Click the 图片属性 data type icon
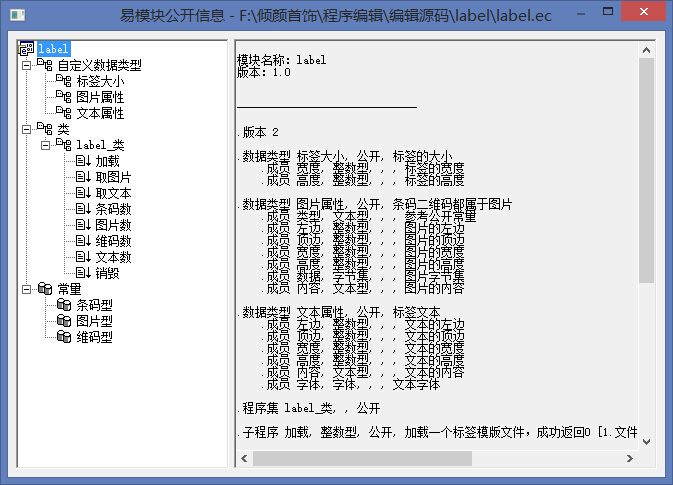Screen dimensions: 673x485 pyautogui.click(x=64, y=97)
